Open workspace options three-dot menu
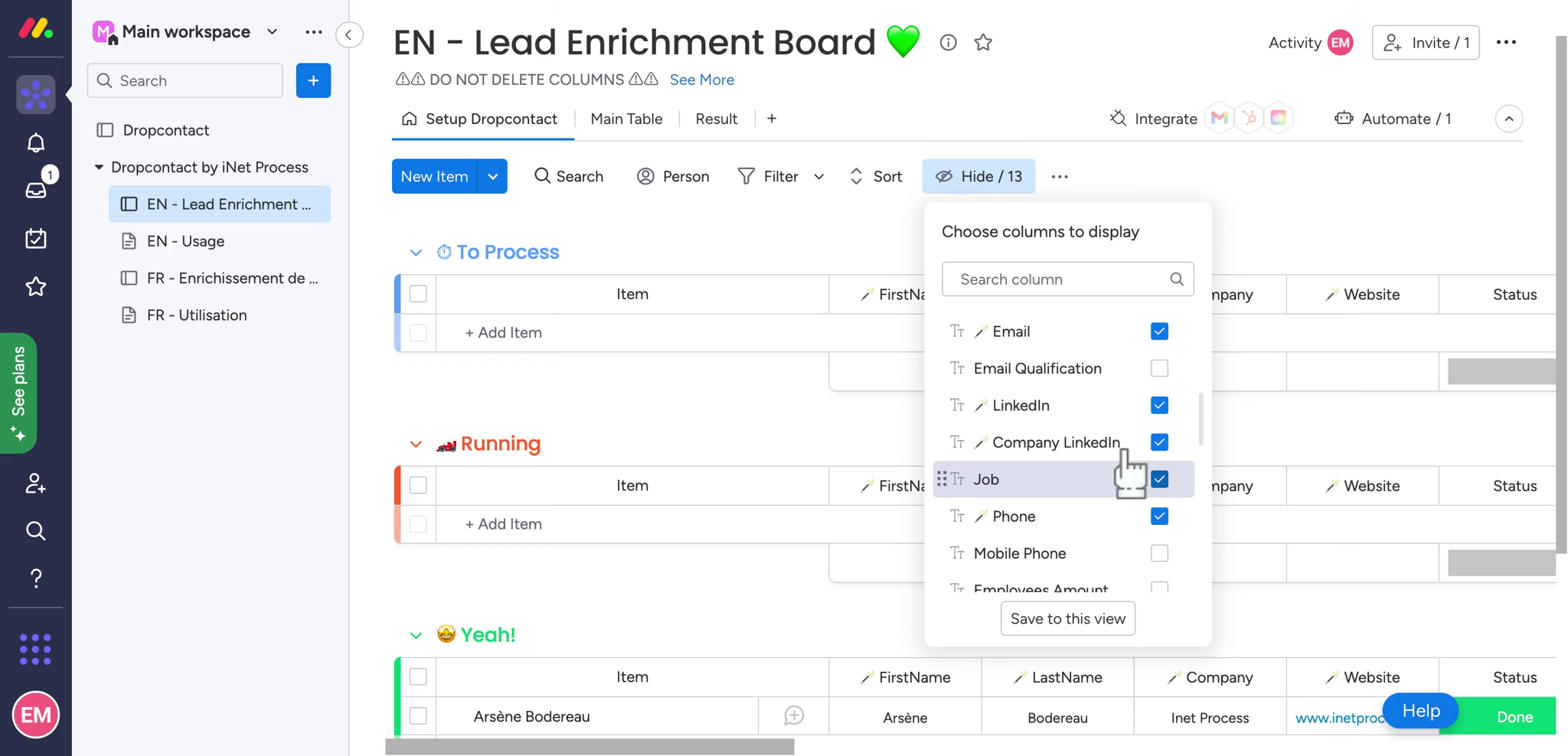The height and width of the screenshot is (756, 1568). click(x=313, y=32)
